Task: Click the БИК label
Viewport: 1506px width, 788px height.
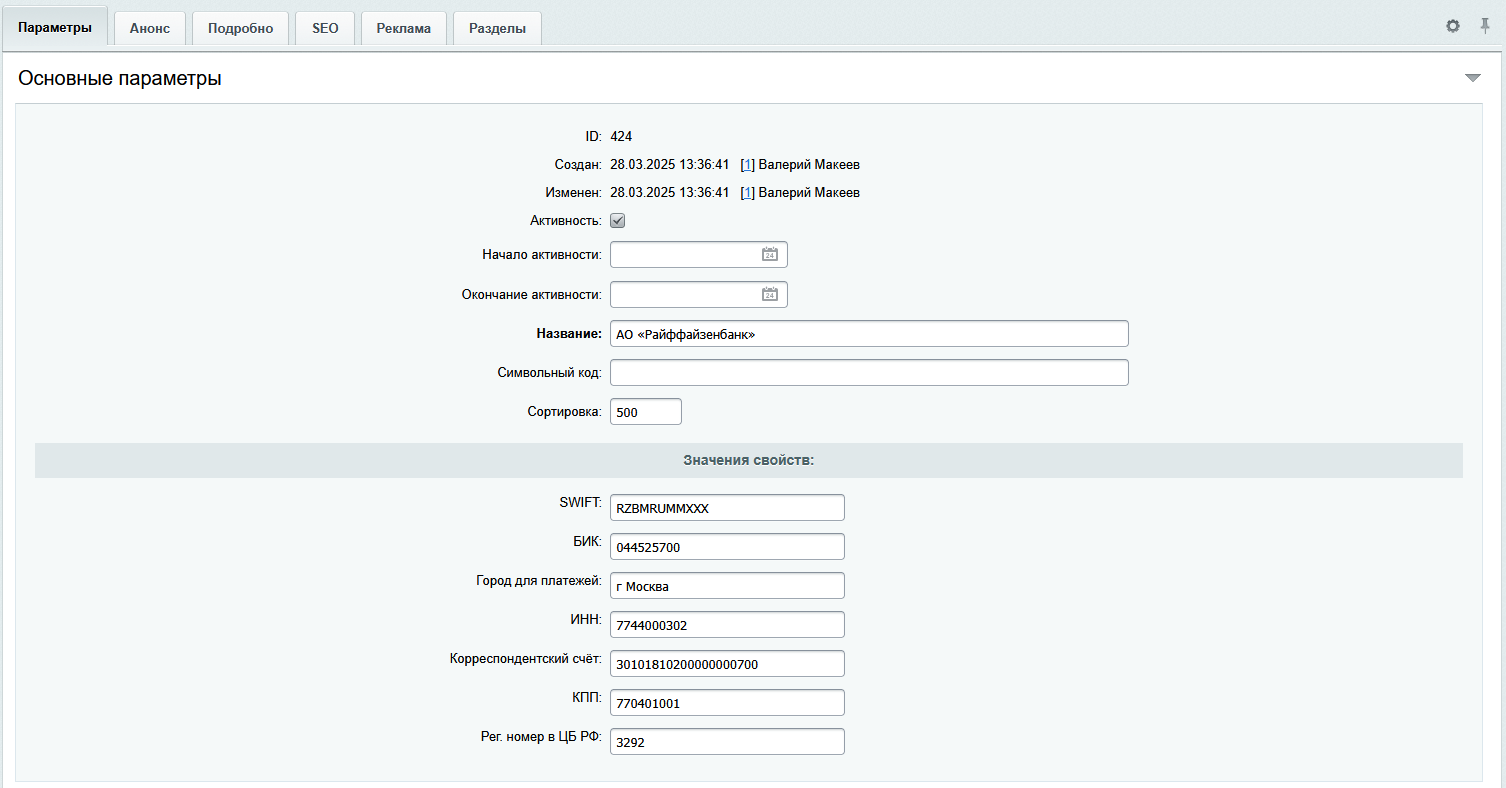Action: pyautogui.click(x=587, y=542)
